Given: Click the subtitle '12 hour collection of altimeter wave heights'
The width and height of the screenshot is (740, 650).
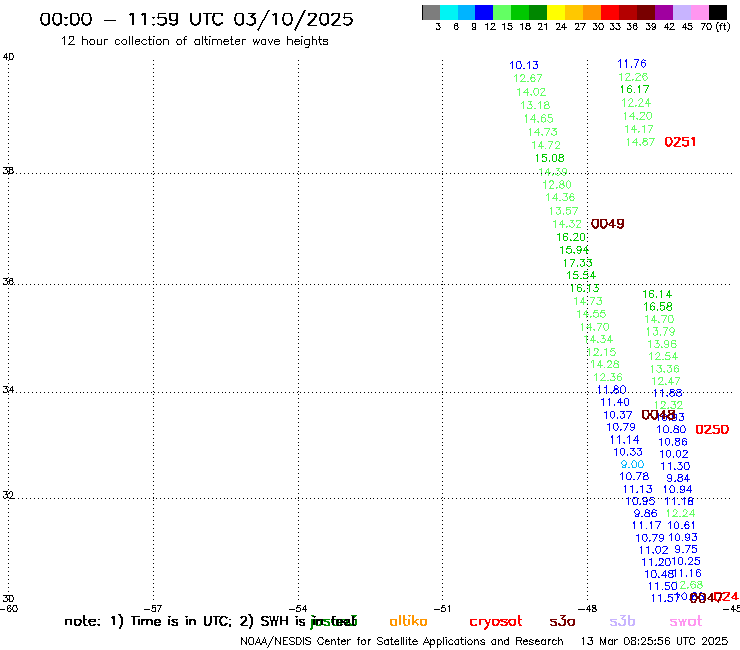Looking at the screenshot, I should point(194,41).
